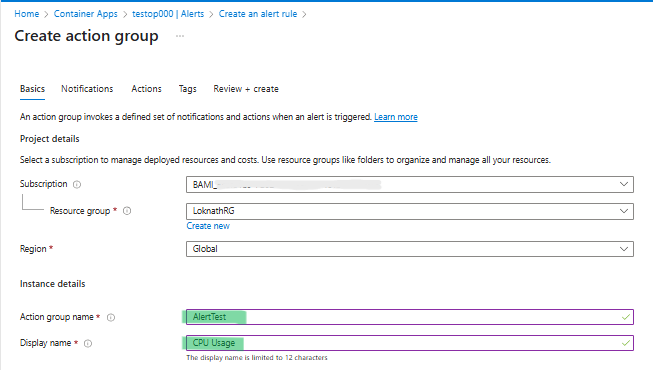Switch to the Notifications tab
Viewport: 653px width, 370px height.
coord(87,89)
